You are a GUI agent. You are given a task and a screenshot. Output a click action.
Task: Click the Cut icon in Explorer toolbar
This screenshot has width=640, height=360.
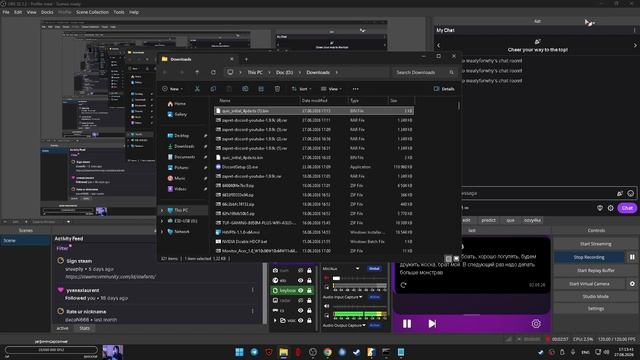pyautogui.click(x=197, y=89)
